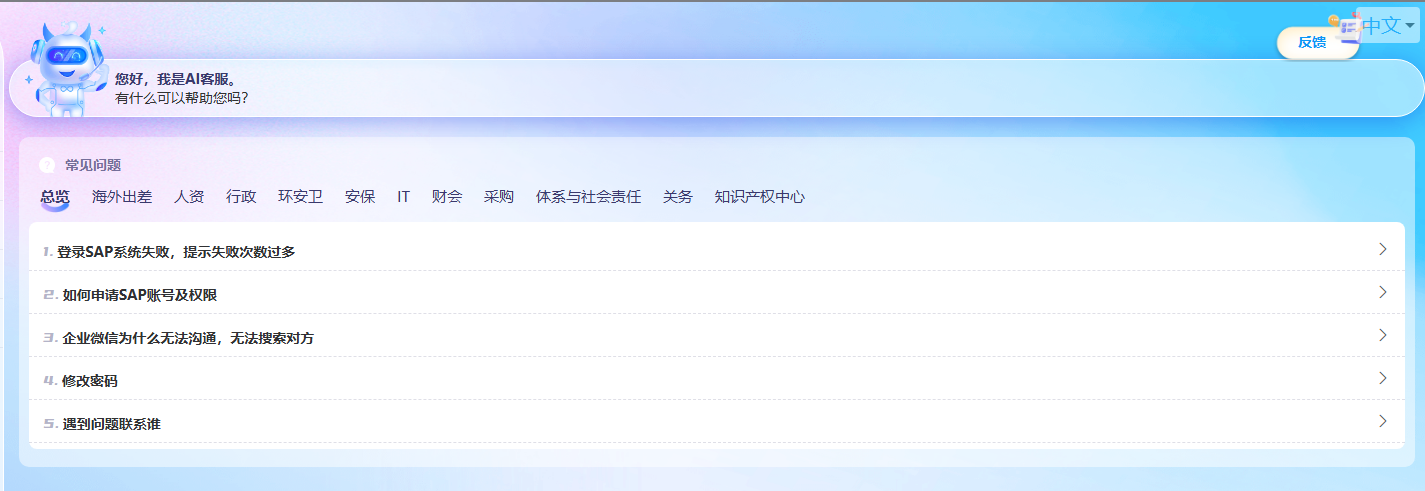The height and width of the screenshot is (491, 1425).
Task: Click greeting text 您好，我是AI客服。
Action: point(175,79)
